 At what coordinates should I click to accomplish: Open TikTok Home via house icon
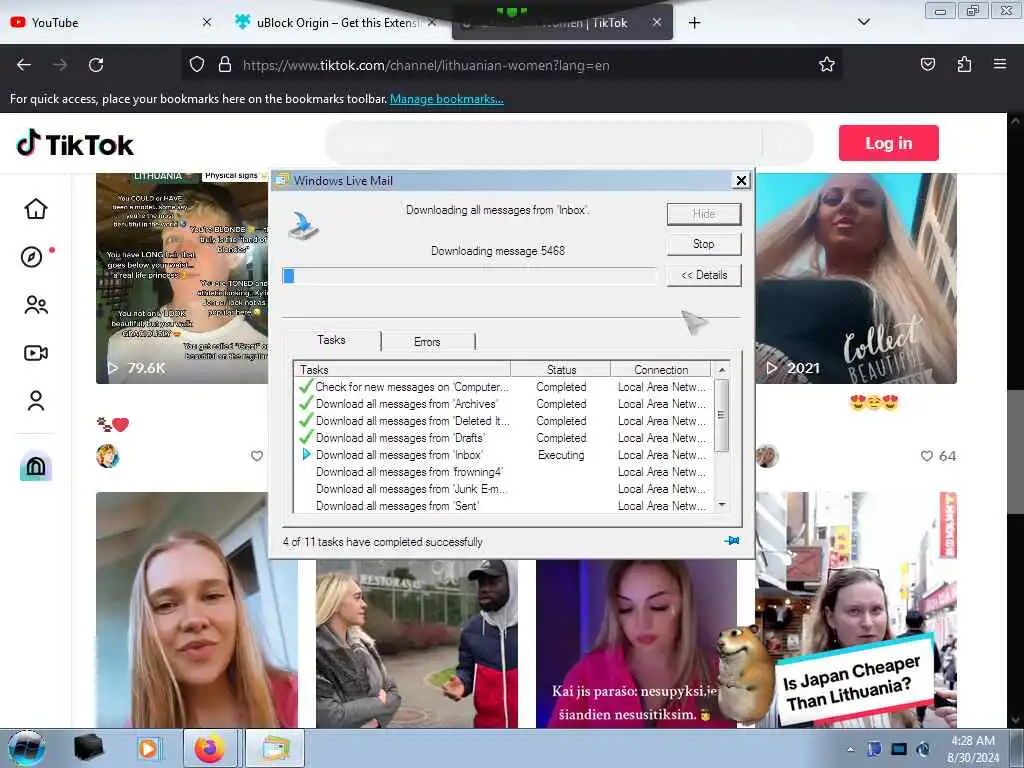[x=36, y=209]
